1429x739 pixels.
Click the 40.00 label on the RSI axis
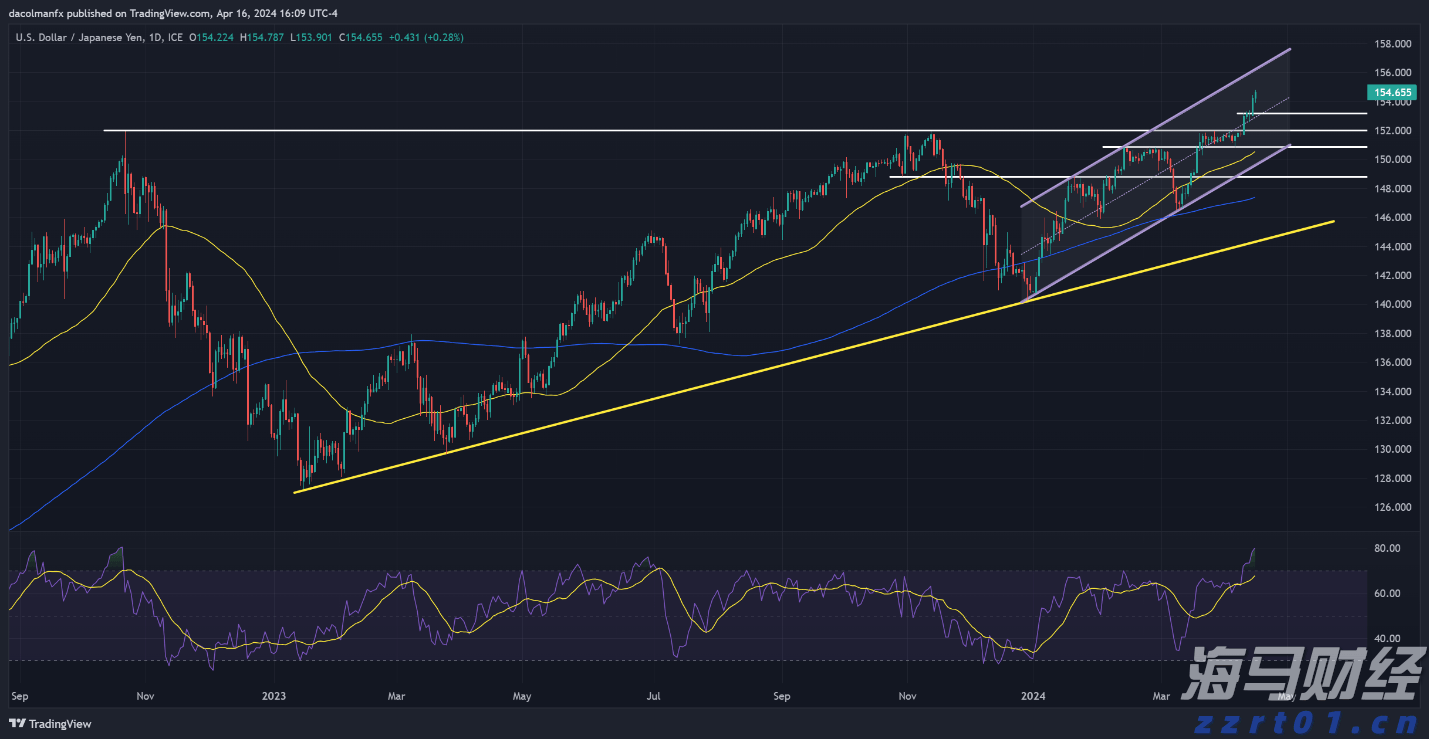point(1386,638)
